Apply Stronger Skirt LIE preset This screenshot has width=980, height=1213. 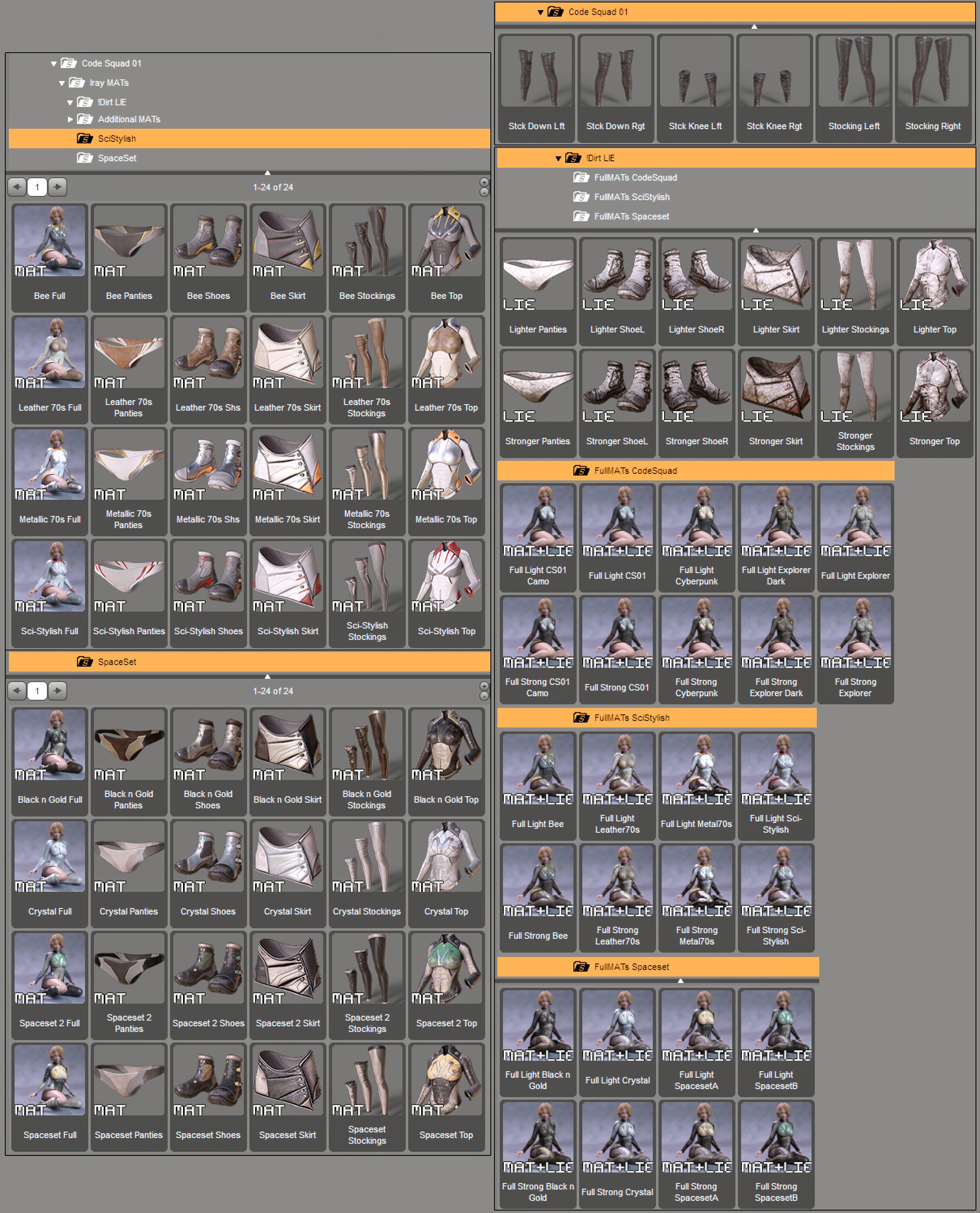[x=776, y=403]
